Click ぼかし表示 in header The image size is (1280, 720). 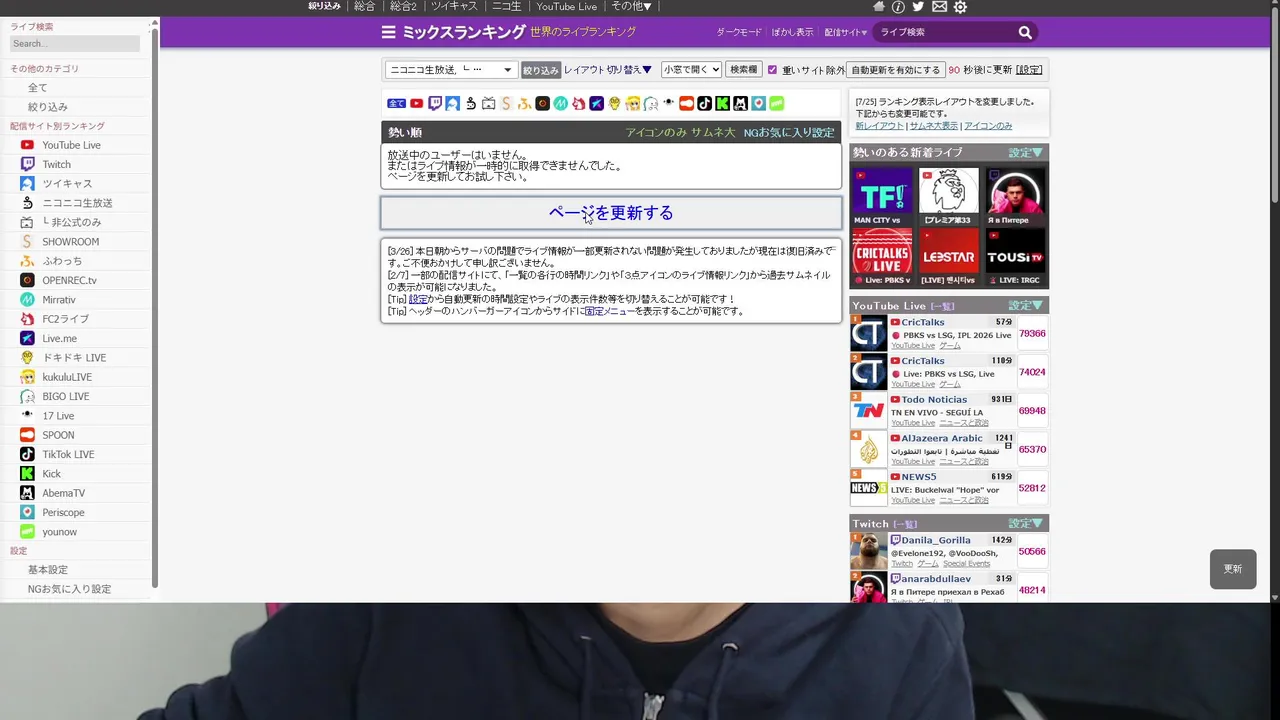point(792,32)
